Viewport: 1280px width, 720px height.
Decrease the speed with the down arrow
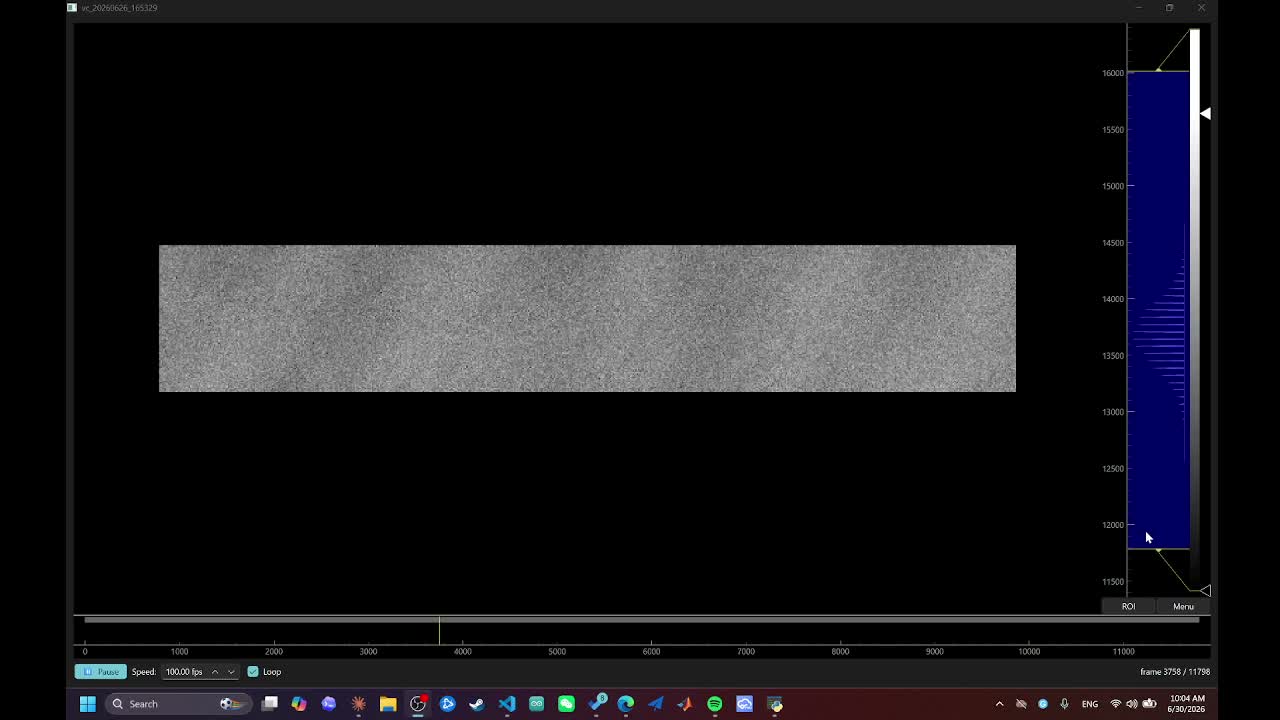[x=231, y=672]
